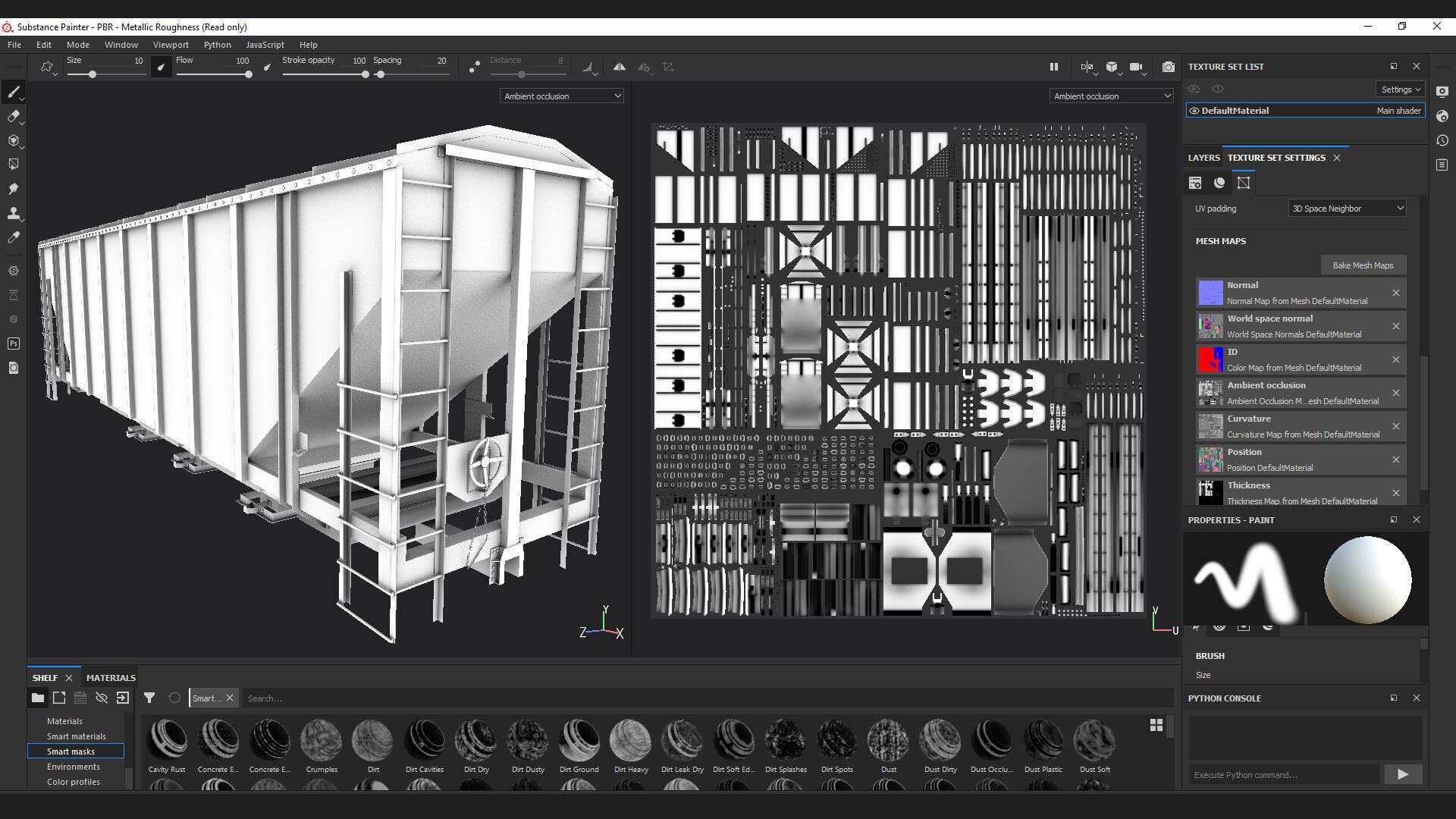Image resolution: width=1456 pixels, height=819 pixels.
Task: Open the Viewport menu
Action: click(171, 45)
